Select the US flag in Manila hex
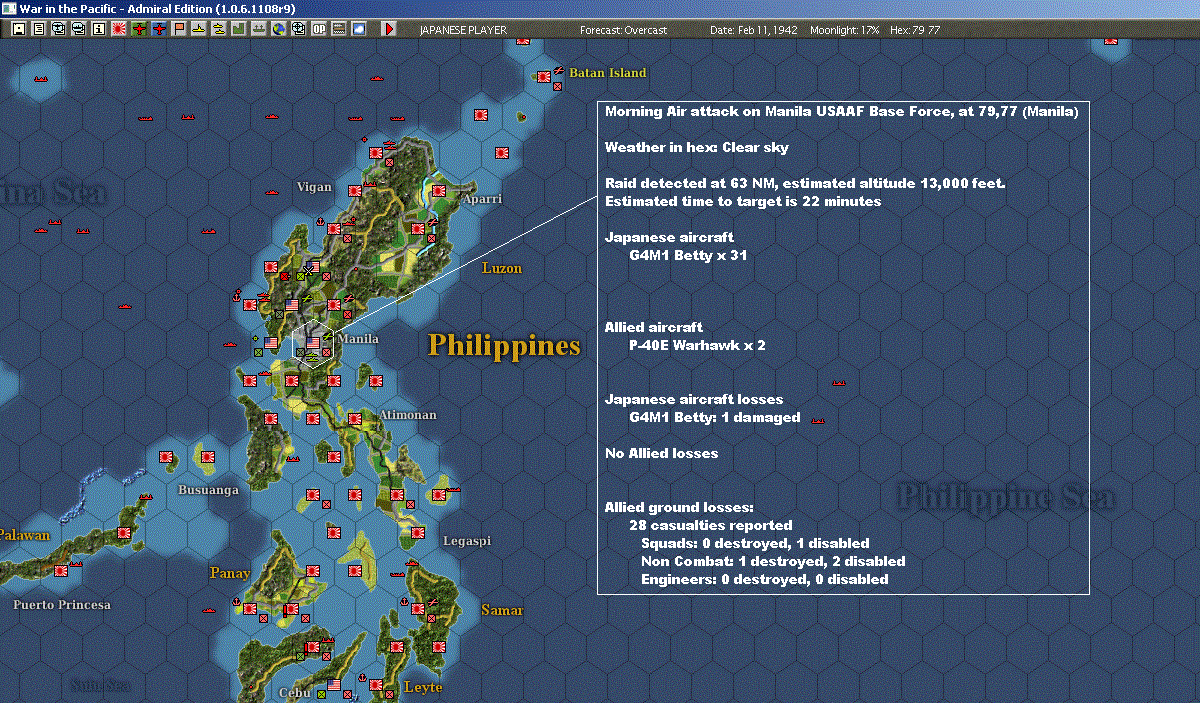The width and height of the screenshot is (1200, 703). 313,343
